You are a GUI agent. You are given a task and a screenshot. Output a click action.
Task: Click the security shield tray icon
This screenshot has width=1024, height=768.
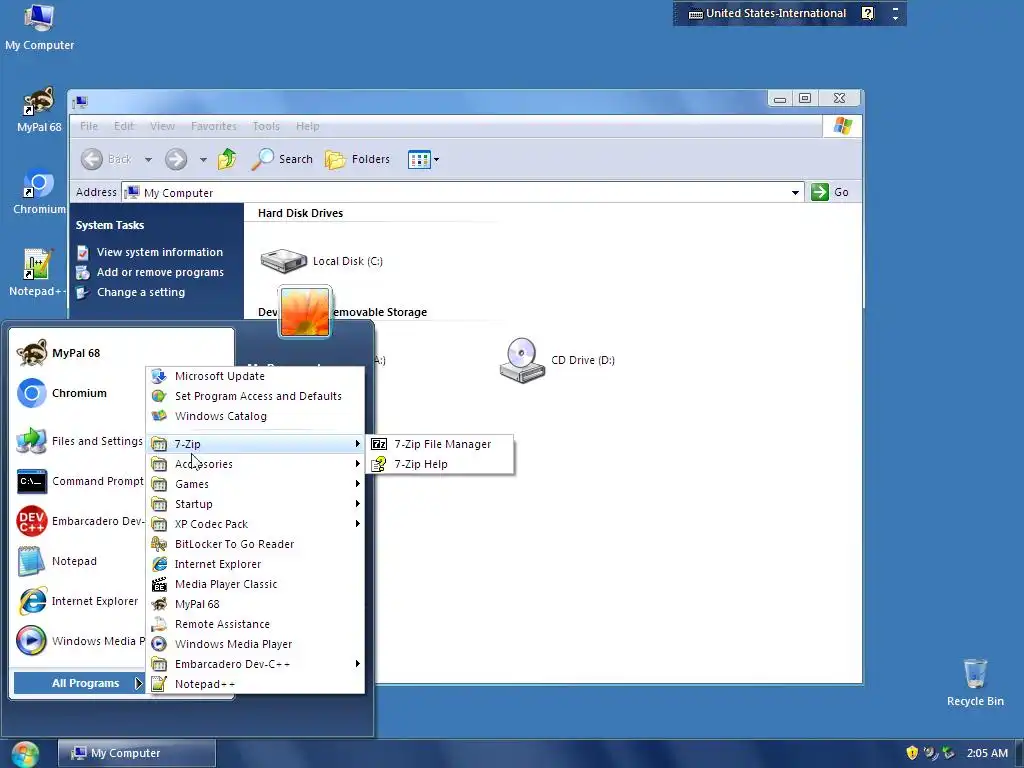click(x=912, y=753)
